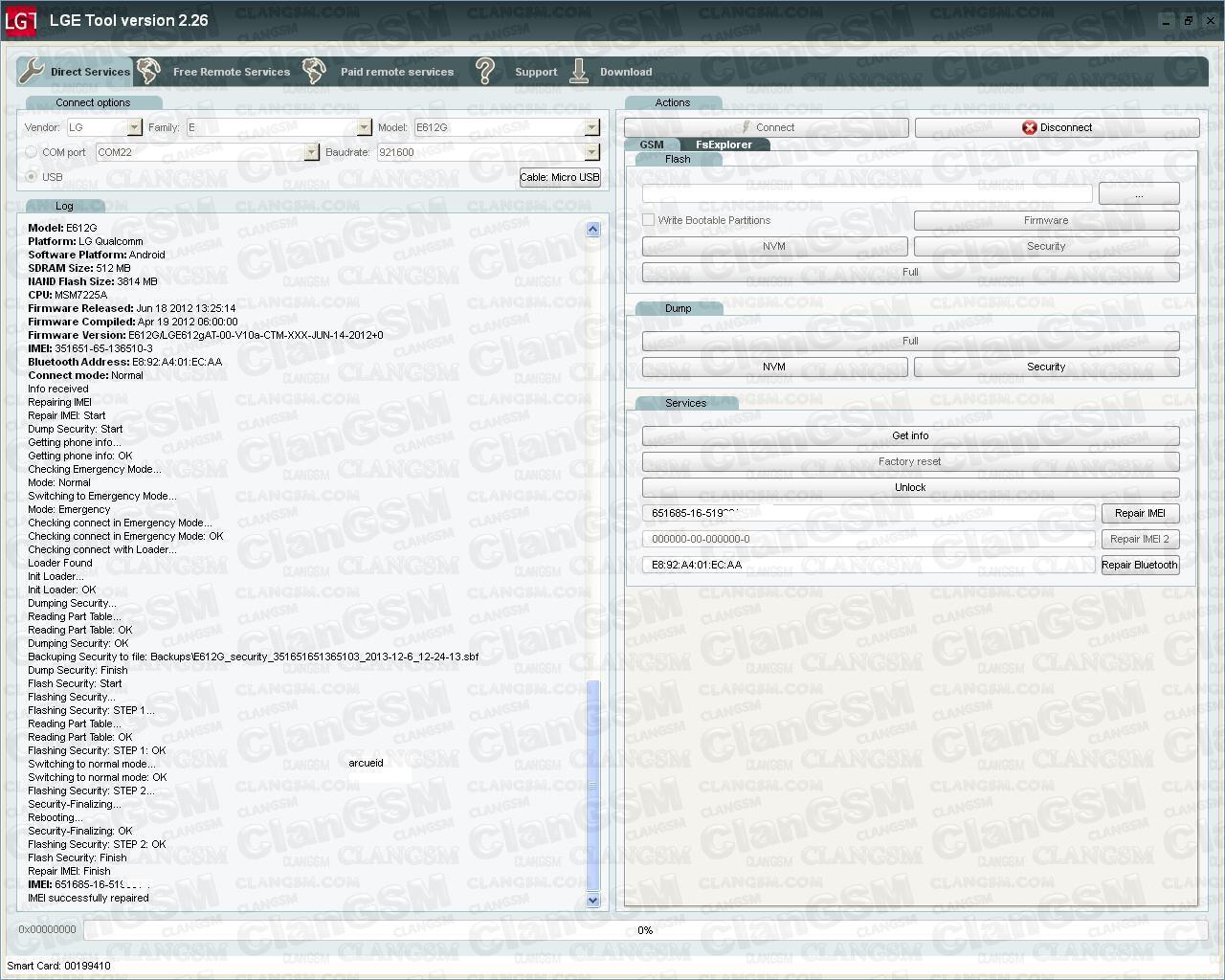Click the Smart Card: 00199410 status text

click(x=59, y=966)
